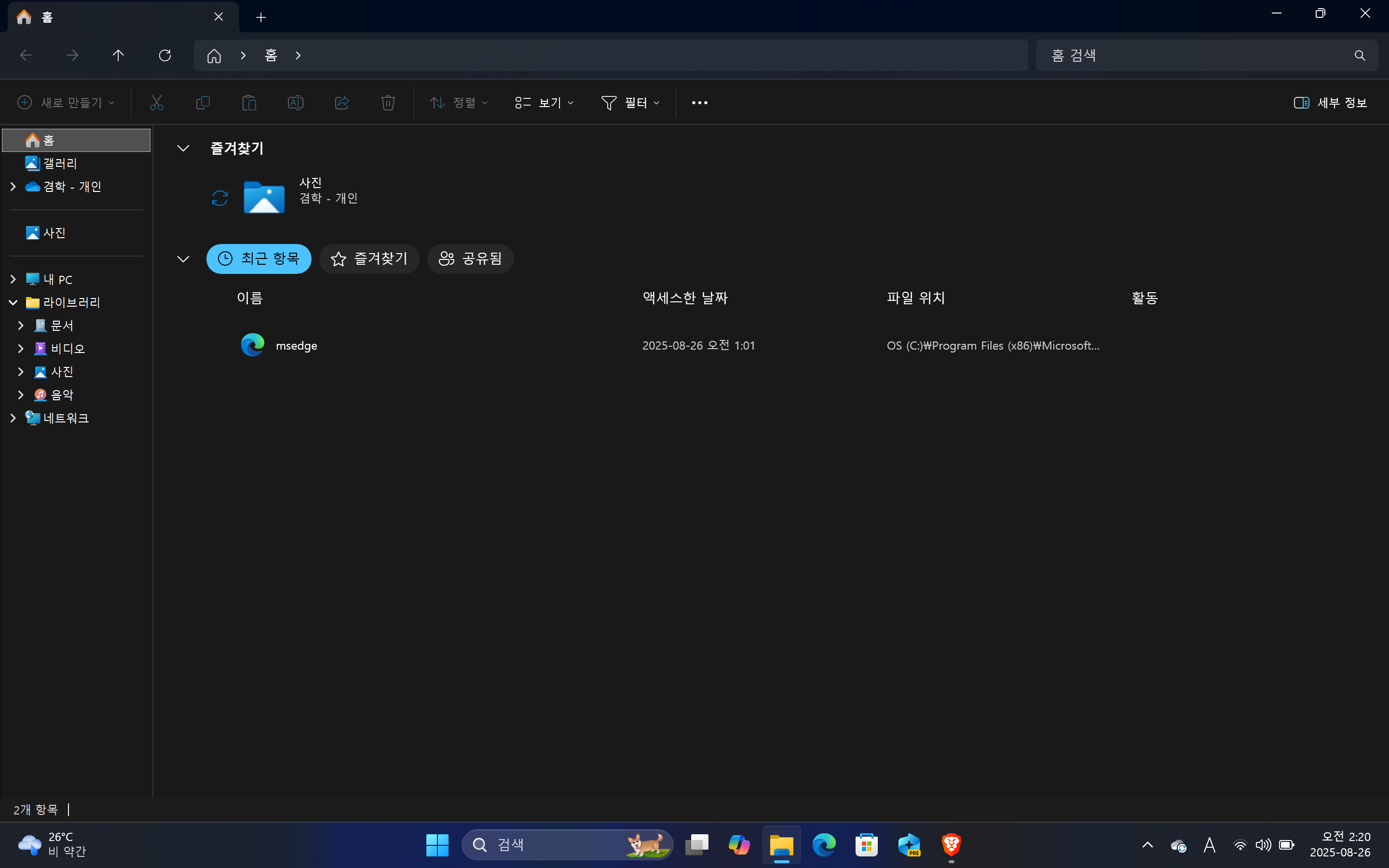Open the weather widget showing 26°C
1389x868 pixels.
click(x=53, y=844)
